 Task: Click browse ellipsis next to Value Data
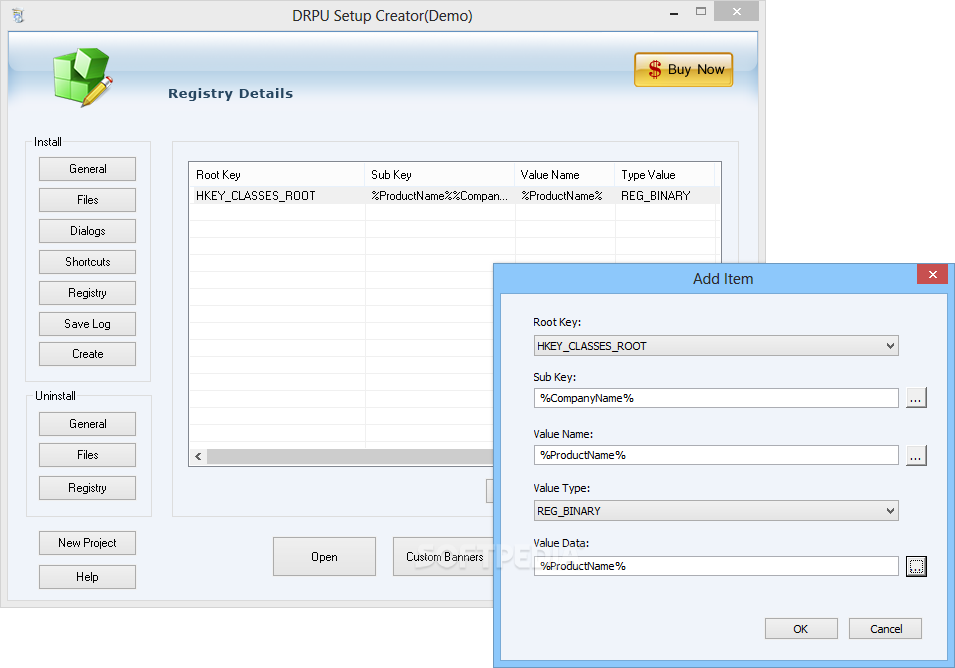click(916, 566)
